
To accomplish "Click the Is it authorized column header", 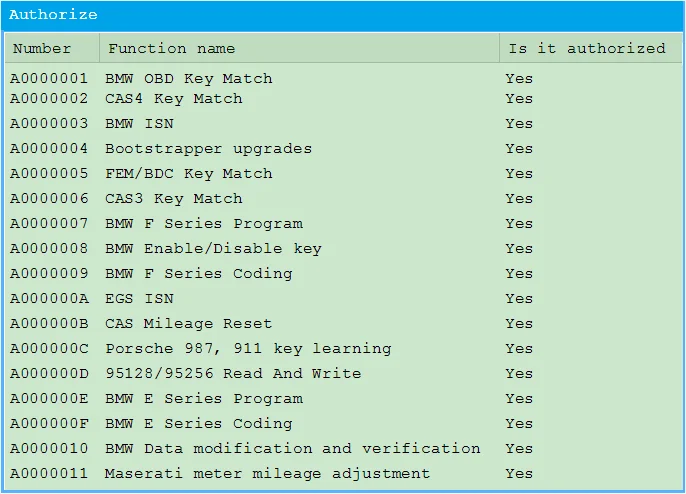I will pyautogui.click(x=586, y=48).
